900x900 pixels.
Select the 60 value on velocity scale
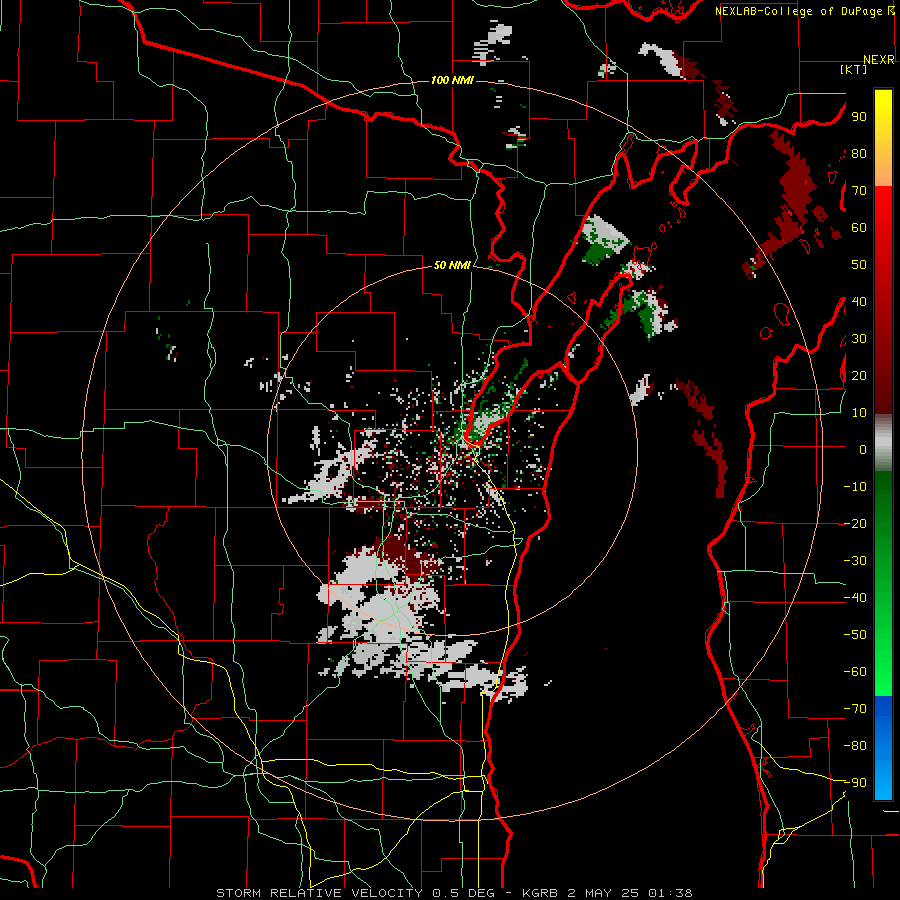point(859,228)
